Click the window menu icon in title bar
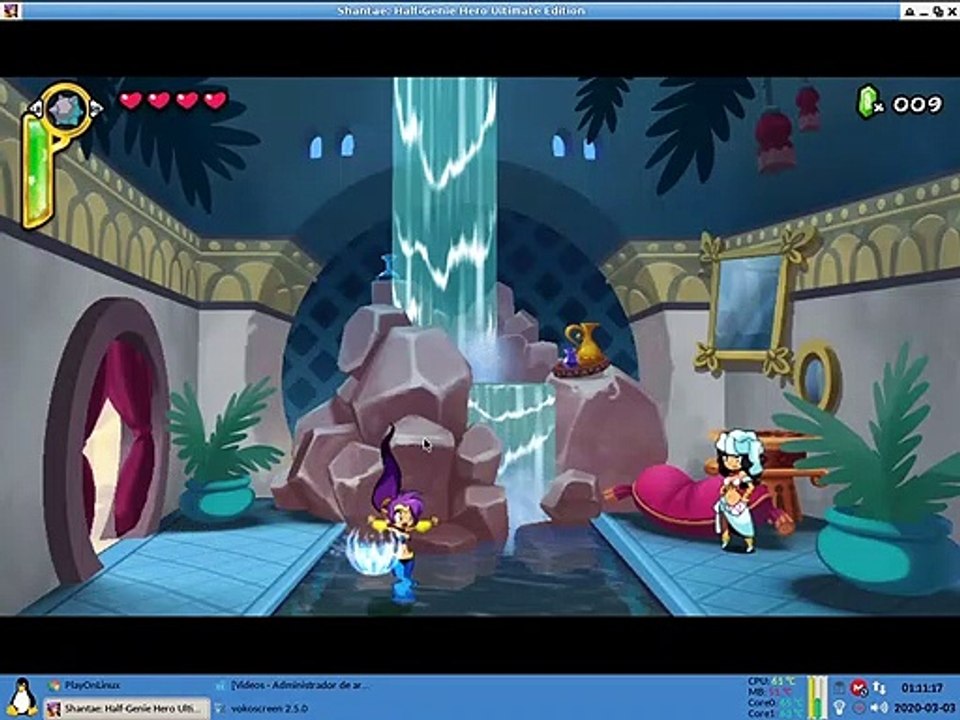 click(10, 10)
